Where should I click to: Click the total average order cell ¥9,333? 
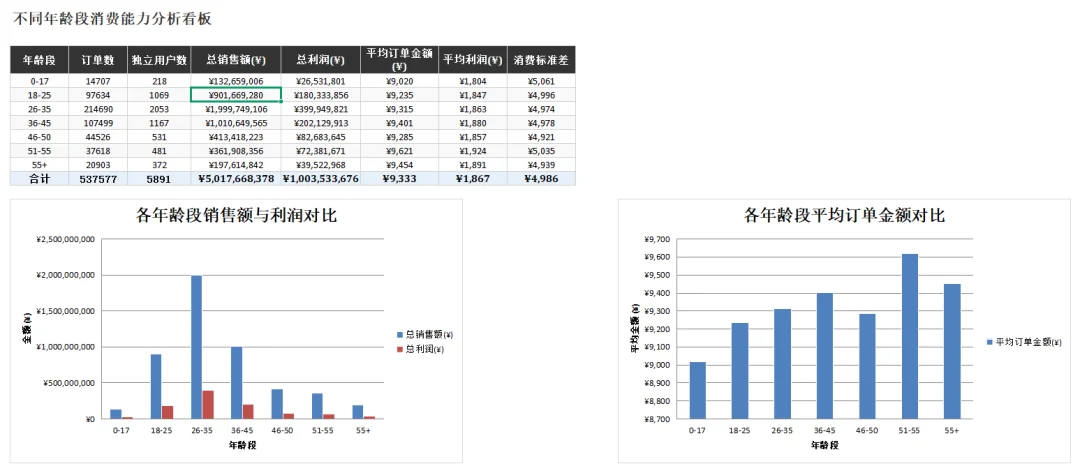(x=399, y=179)
